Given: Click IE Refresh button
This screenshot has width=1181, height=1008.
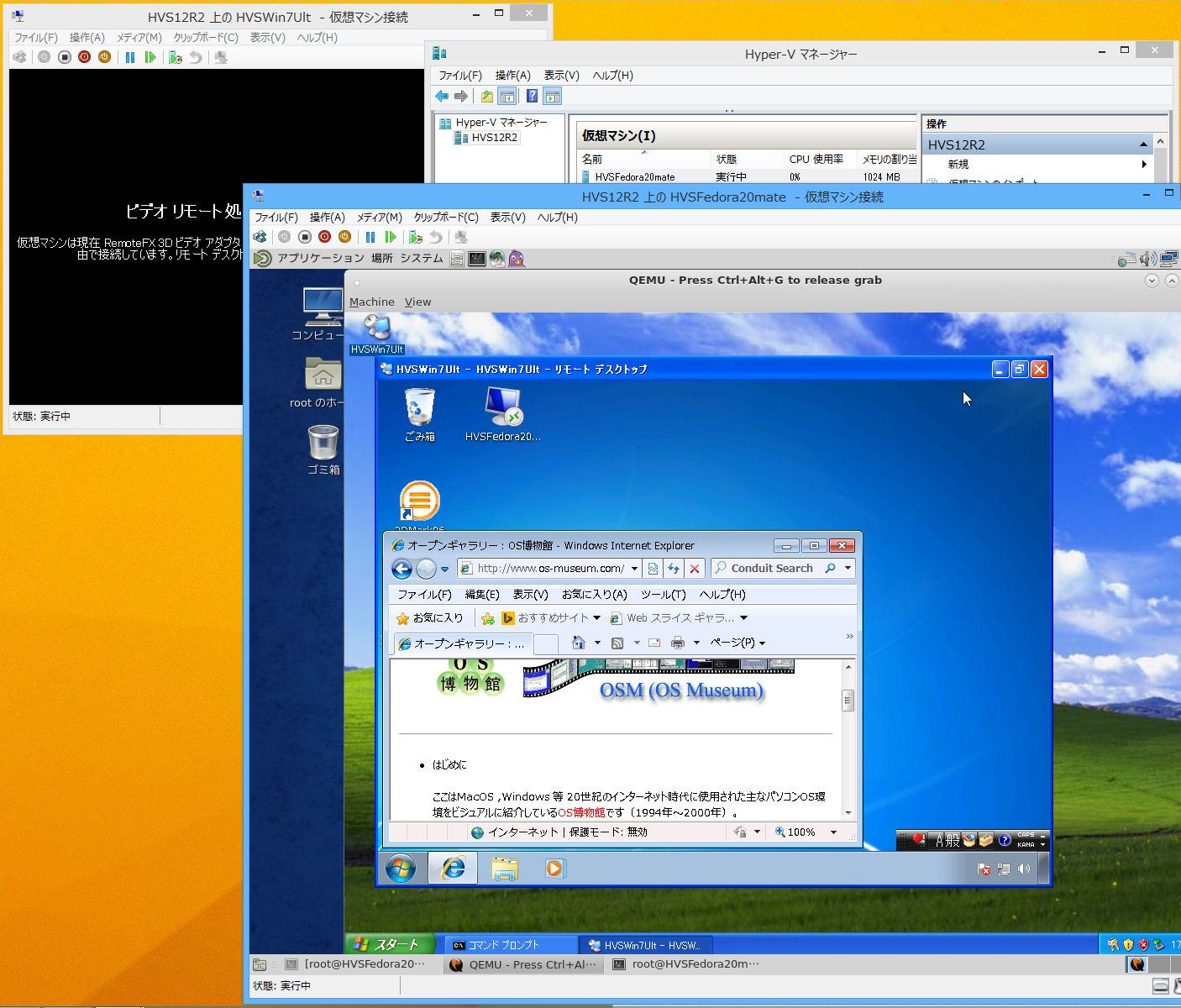Looking at the screenshot, I should 674,569.
